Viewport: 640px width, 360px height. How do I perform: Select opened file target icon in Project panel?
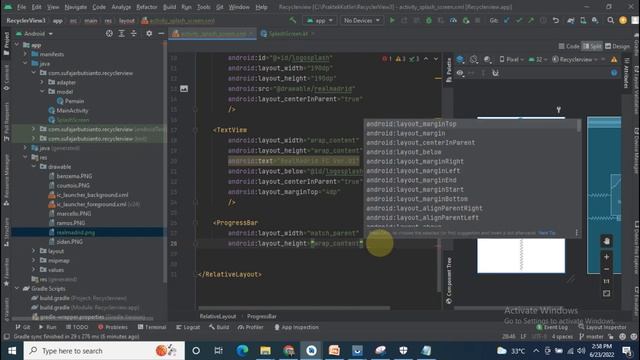[109, 33]
